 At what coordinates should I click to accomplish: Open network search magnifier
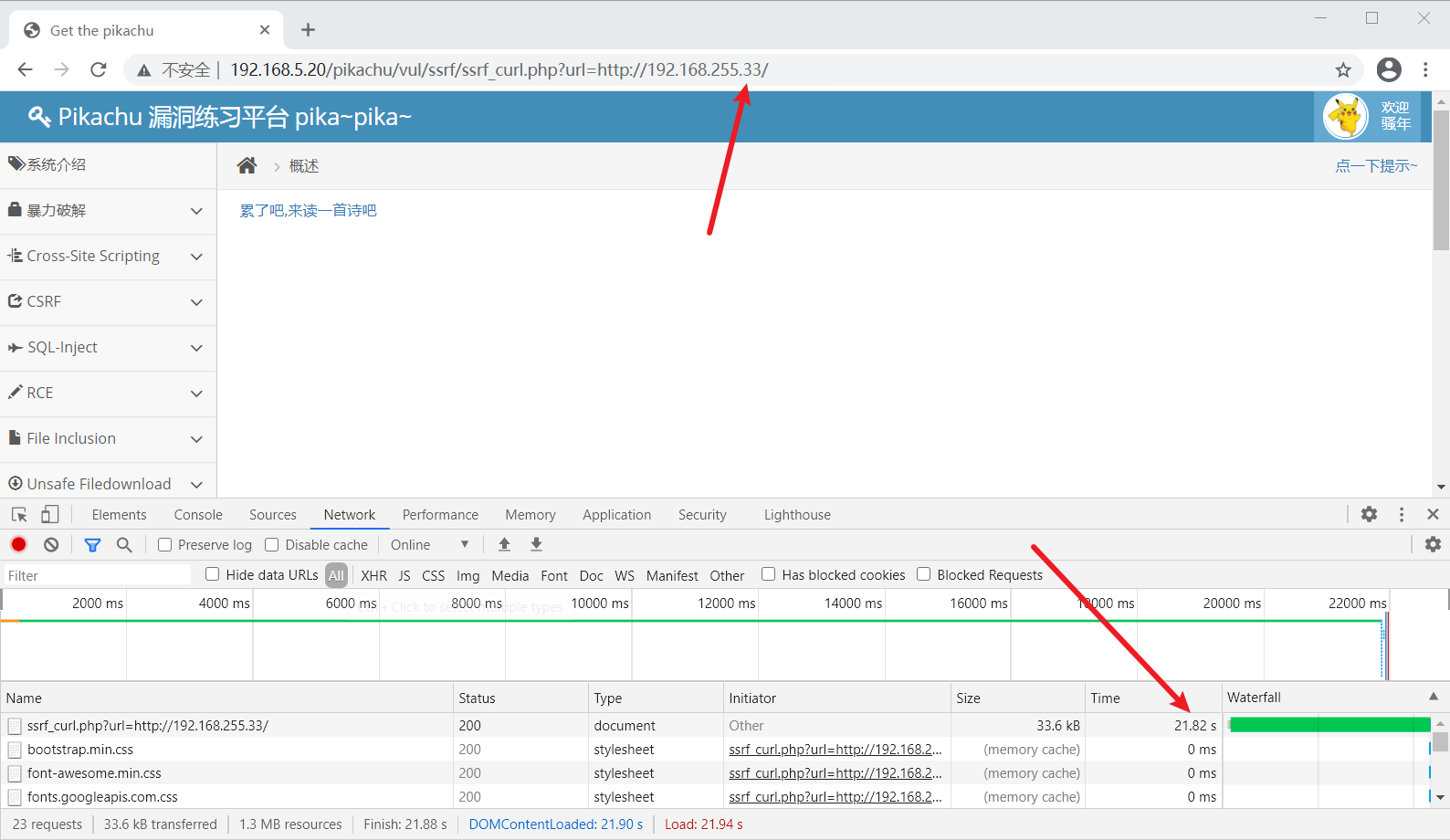point(124,545)
